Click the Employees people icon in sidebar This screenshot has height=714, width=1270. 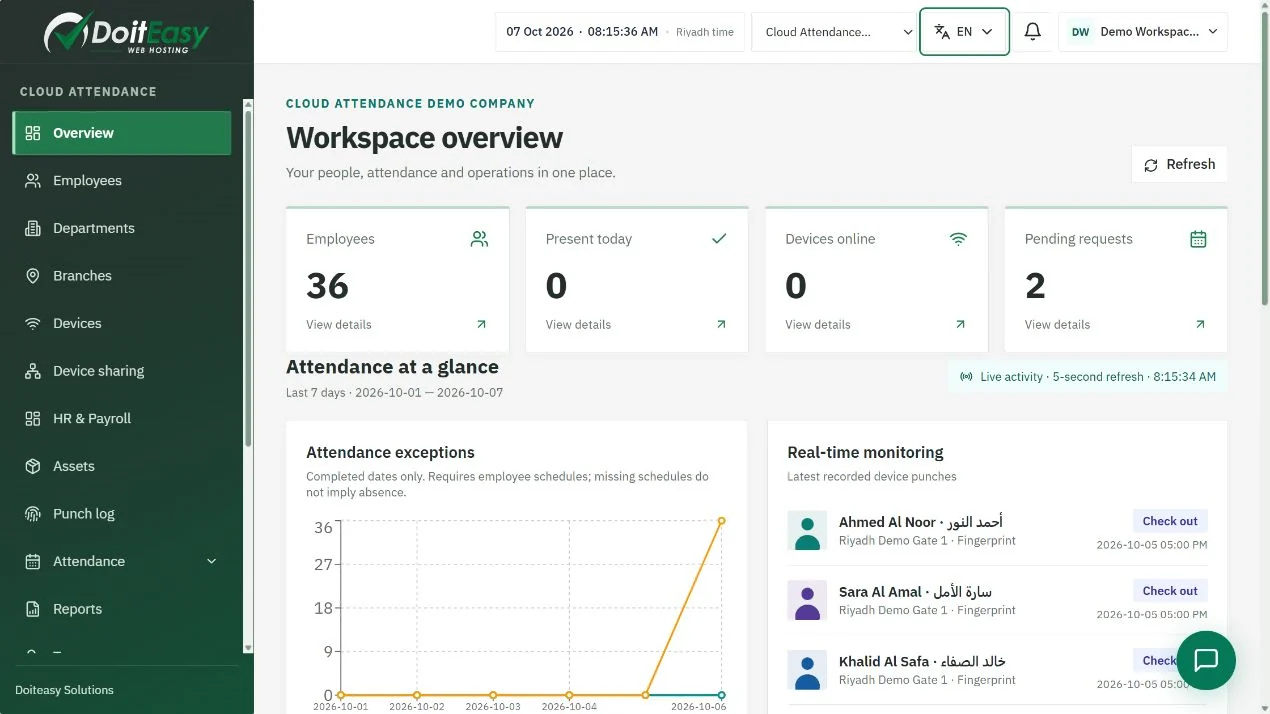[x=33, y=181]
